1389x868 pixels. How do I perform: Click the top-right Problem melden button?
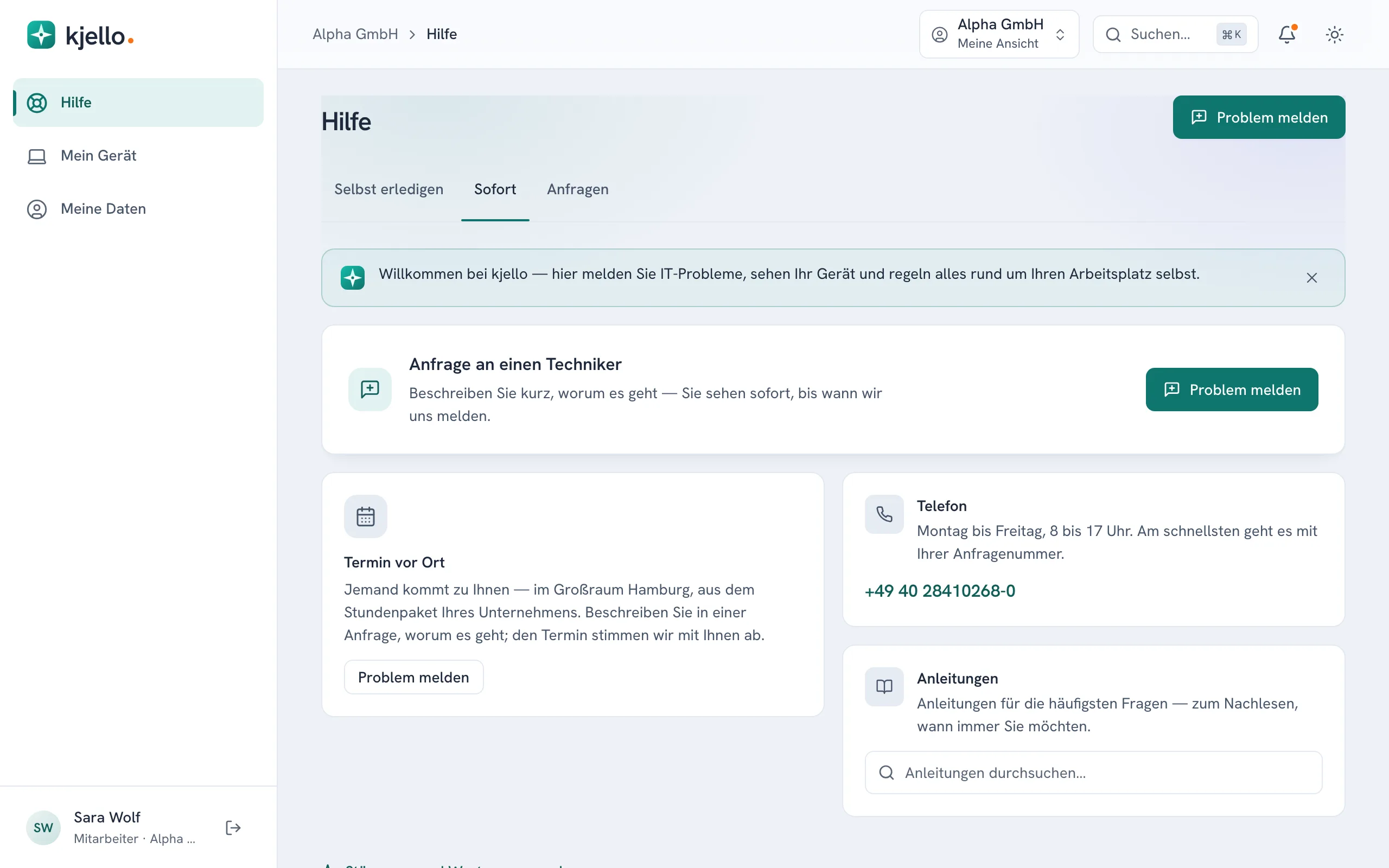pos(1259,117)
